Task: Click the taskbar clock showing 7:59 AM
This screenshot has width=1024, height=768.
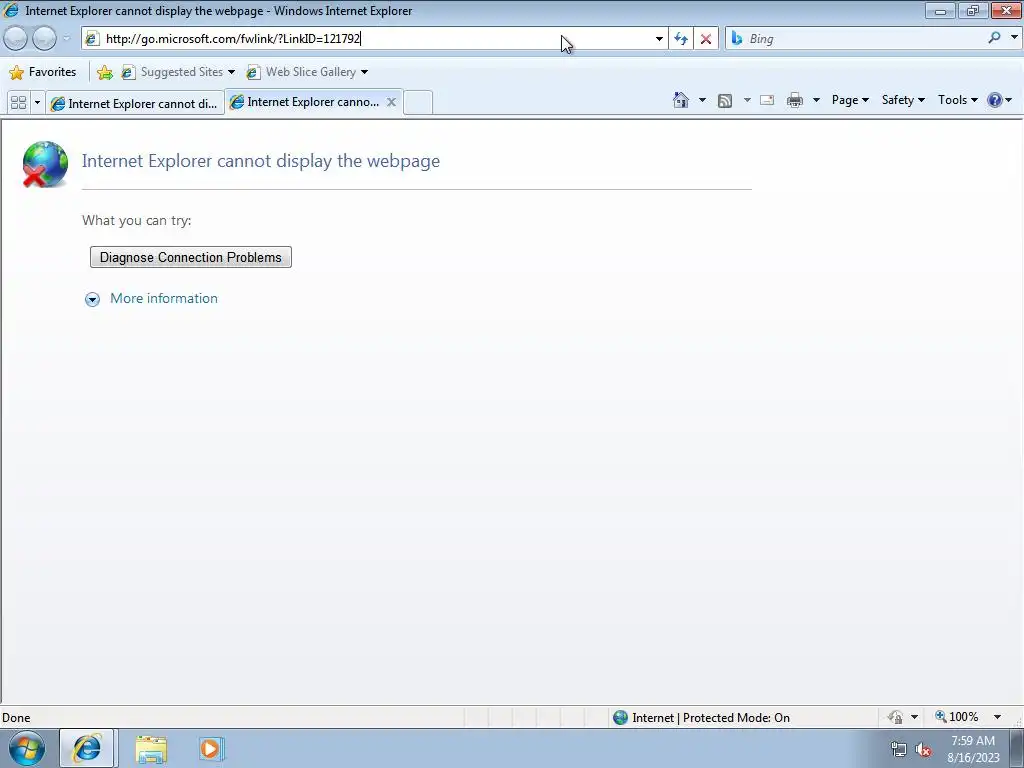Action: (x=973, y=749)
